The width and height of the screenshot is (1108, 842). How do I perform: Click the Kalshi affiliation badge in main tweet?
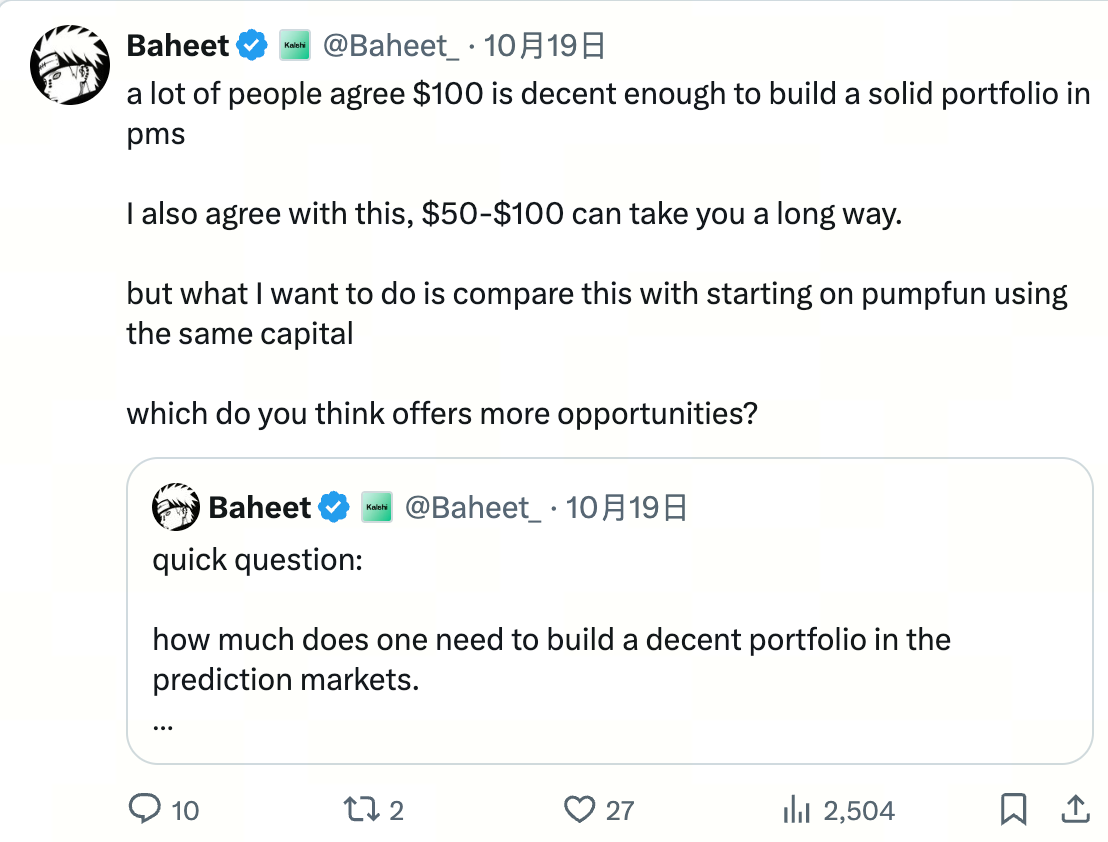tap(295, 45)
